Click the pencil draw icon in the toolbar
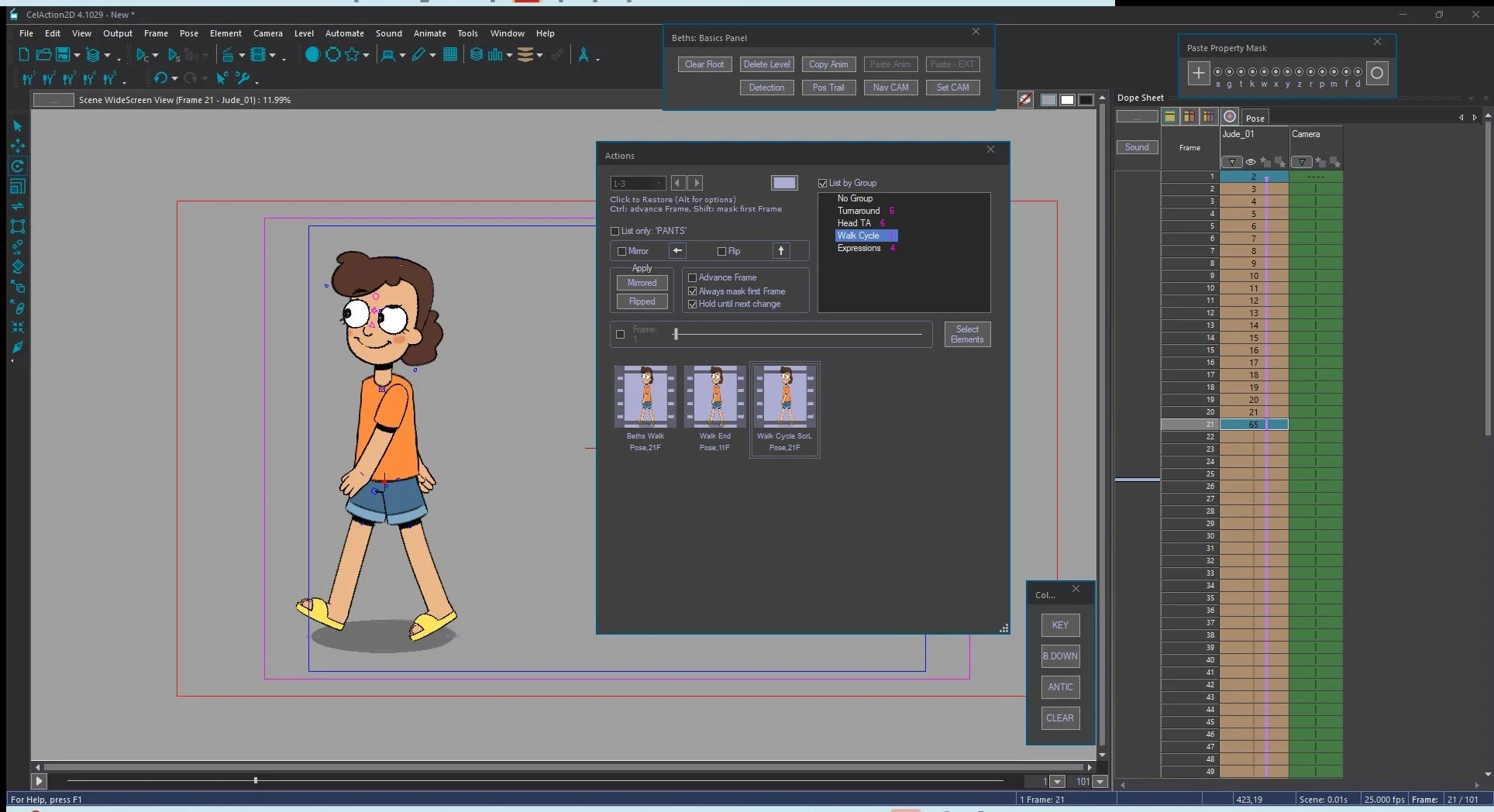 [x=419, y=54]
